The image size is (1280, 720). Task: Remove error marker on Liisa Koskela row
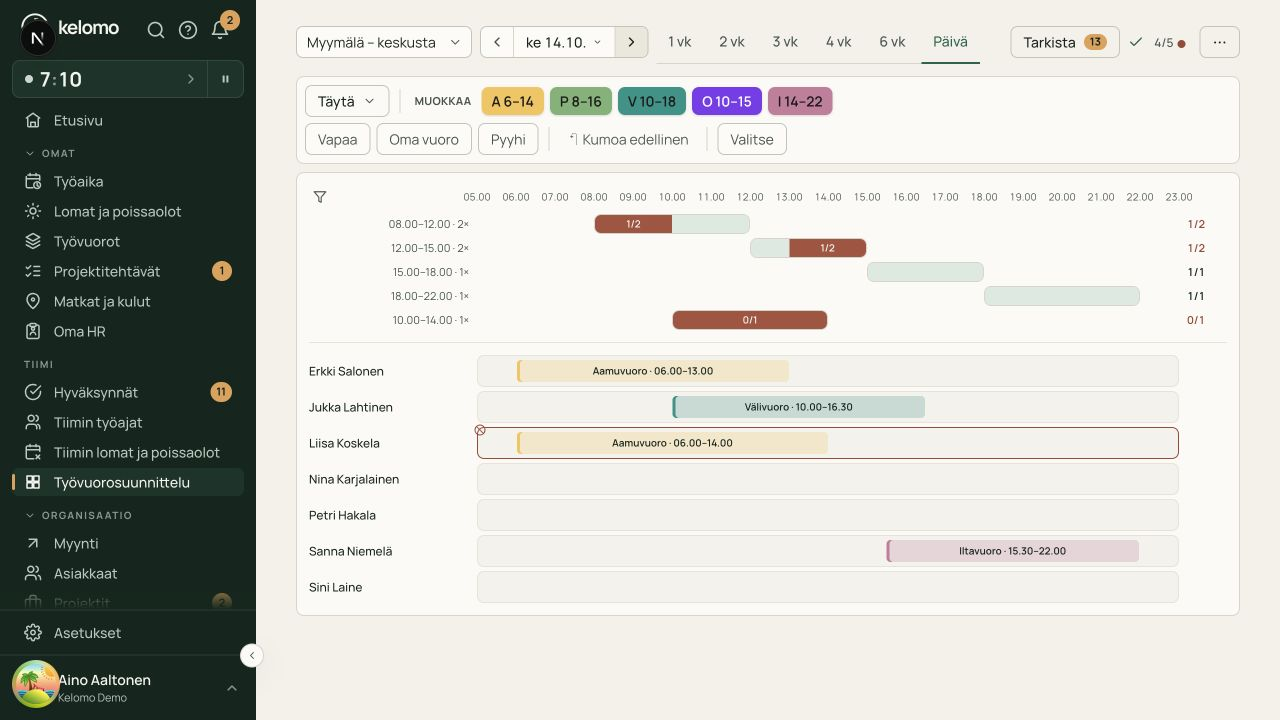480,430
